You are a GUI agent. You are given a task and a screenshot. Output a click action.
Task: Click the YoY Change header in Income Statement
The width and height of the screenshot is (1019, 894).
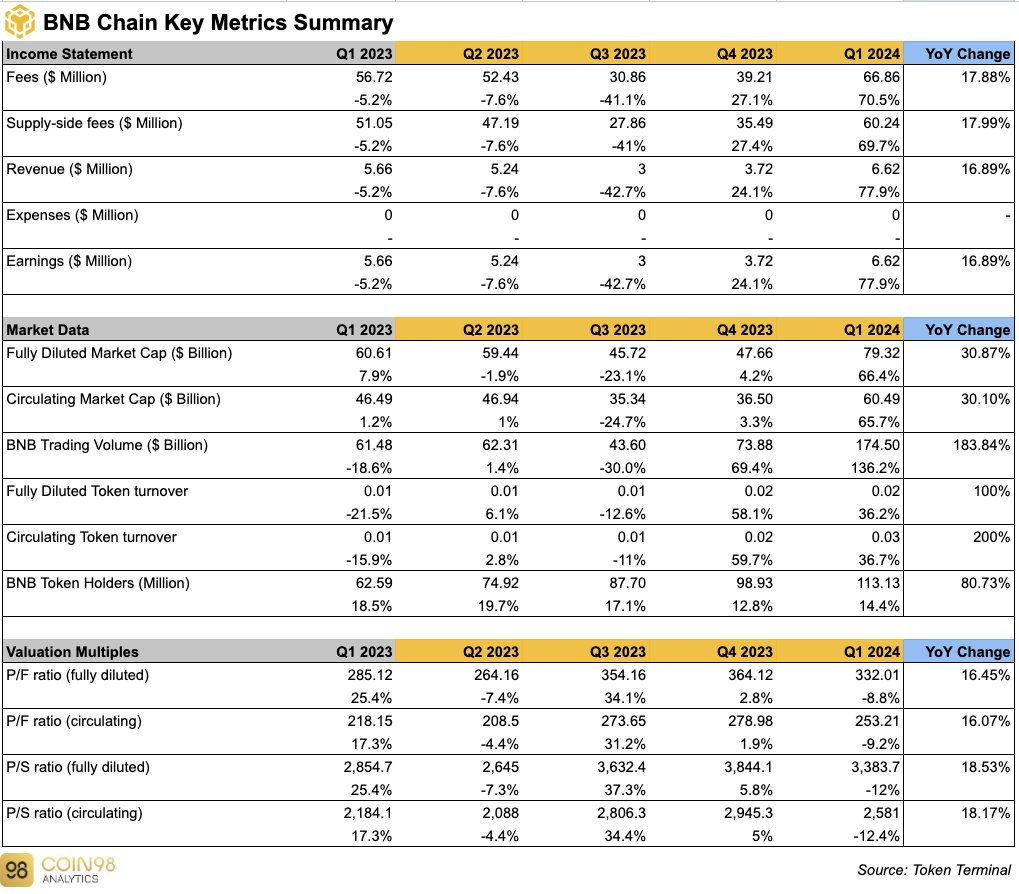(968, 54)
